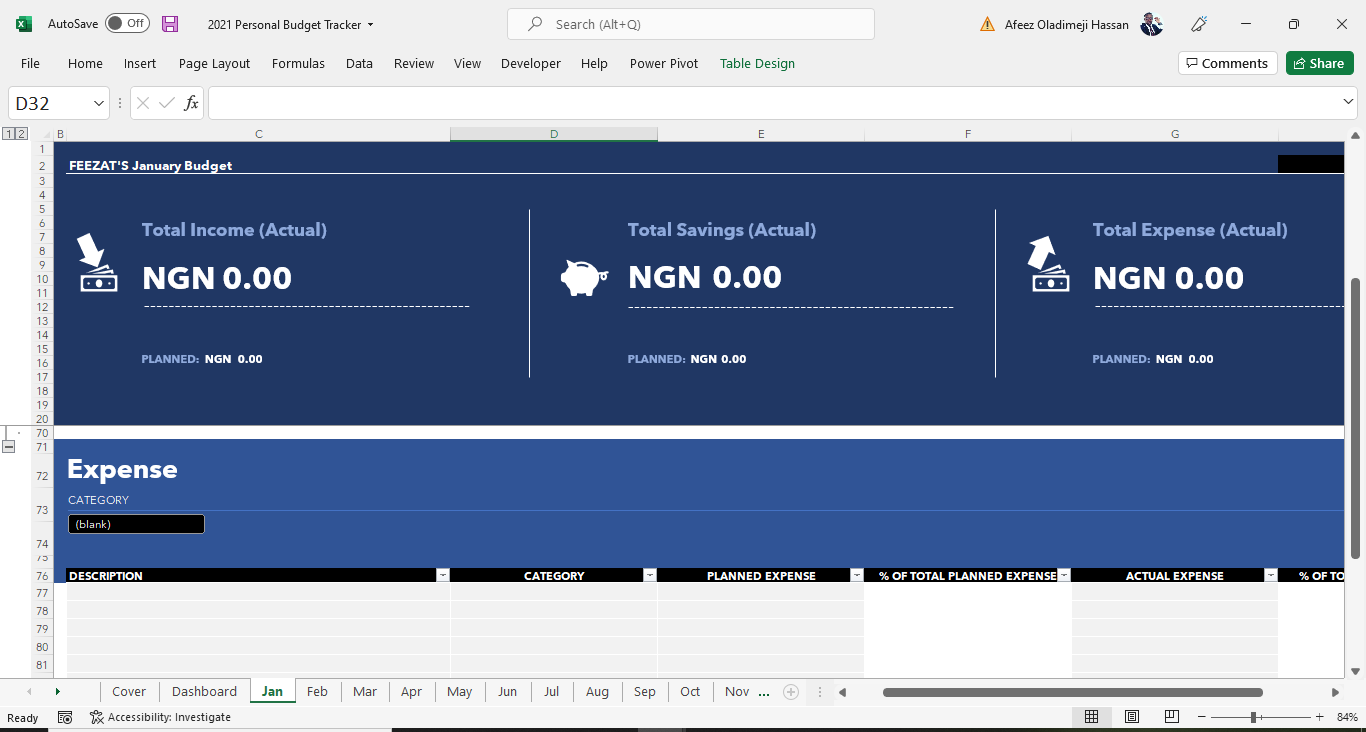Add a new sheet with plus icon
Screen dimensions: 1366x732
[790, 692]
